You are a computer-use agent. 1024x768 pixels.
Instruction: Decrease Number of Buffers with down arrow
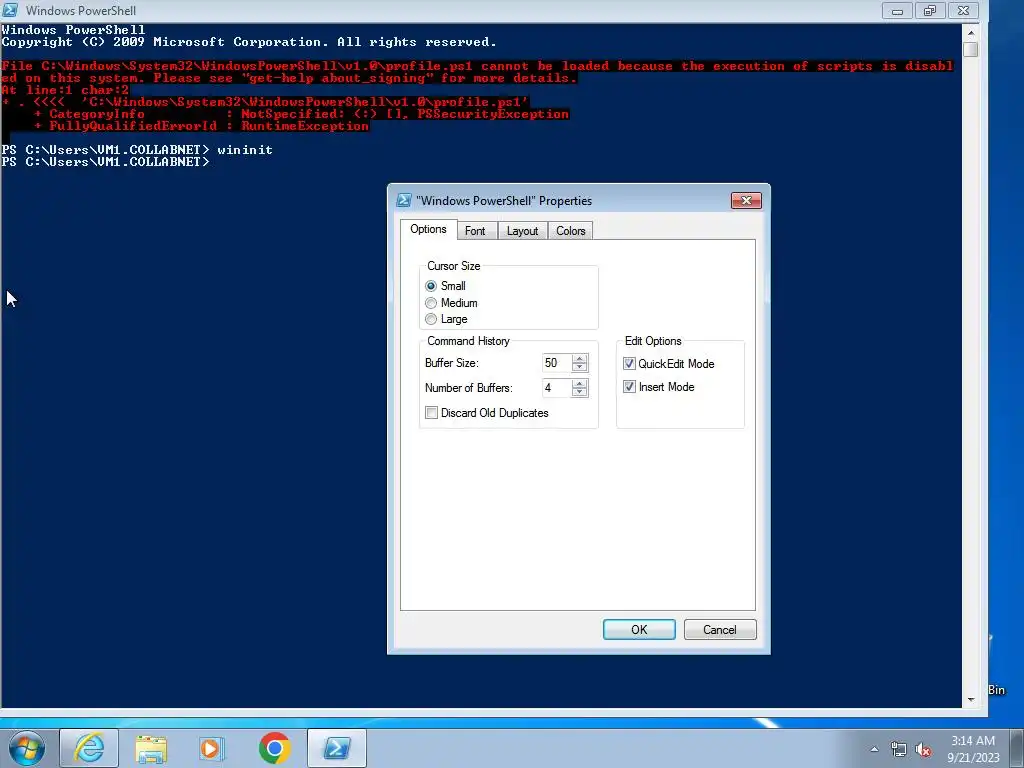coord(579,392)
